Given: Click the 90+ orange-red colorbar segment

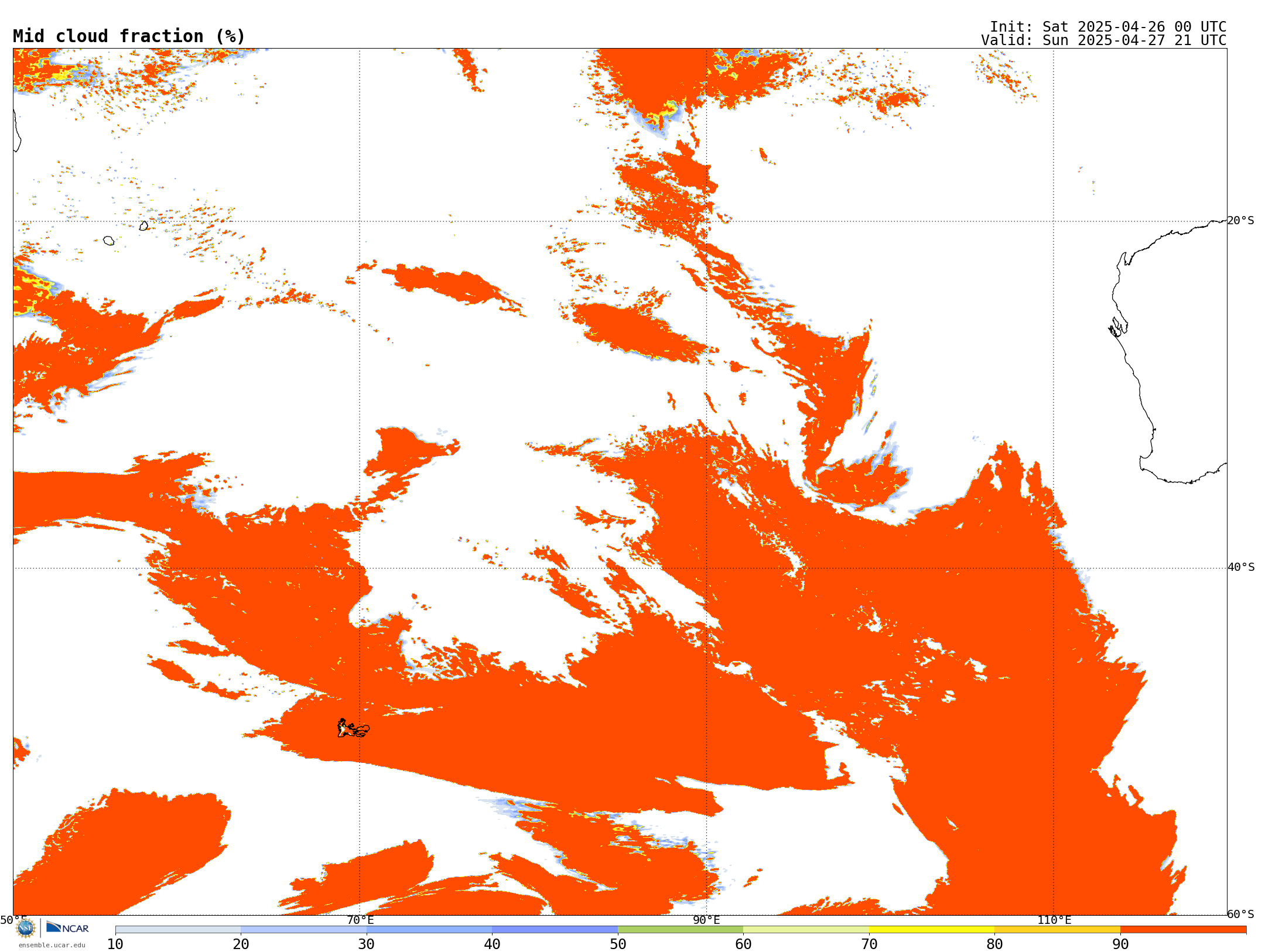Looking at the screenshot, I should [x=1183, y=930].
